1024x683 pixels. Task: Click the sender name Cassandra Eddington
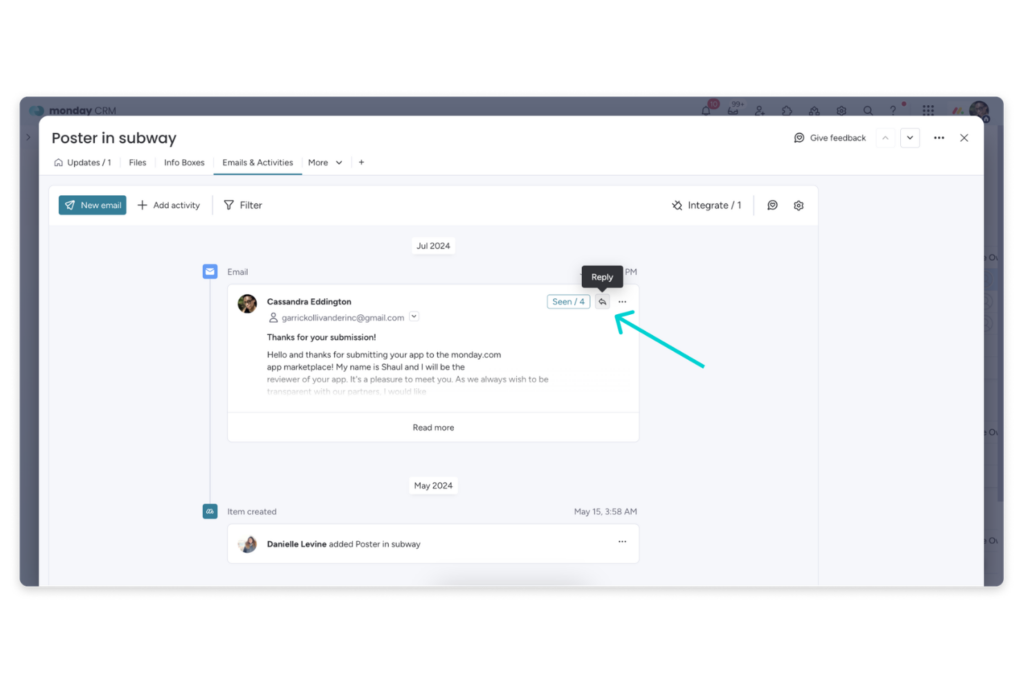pyautogui.click(x=309, y=302)
